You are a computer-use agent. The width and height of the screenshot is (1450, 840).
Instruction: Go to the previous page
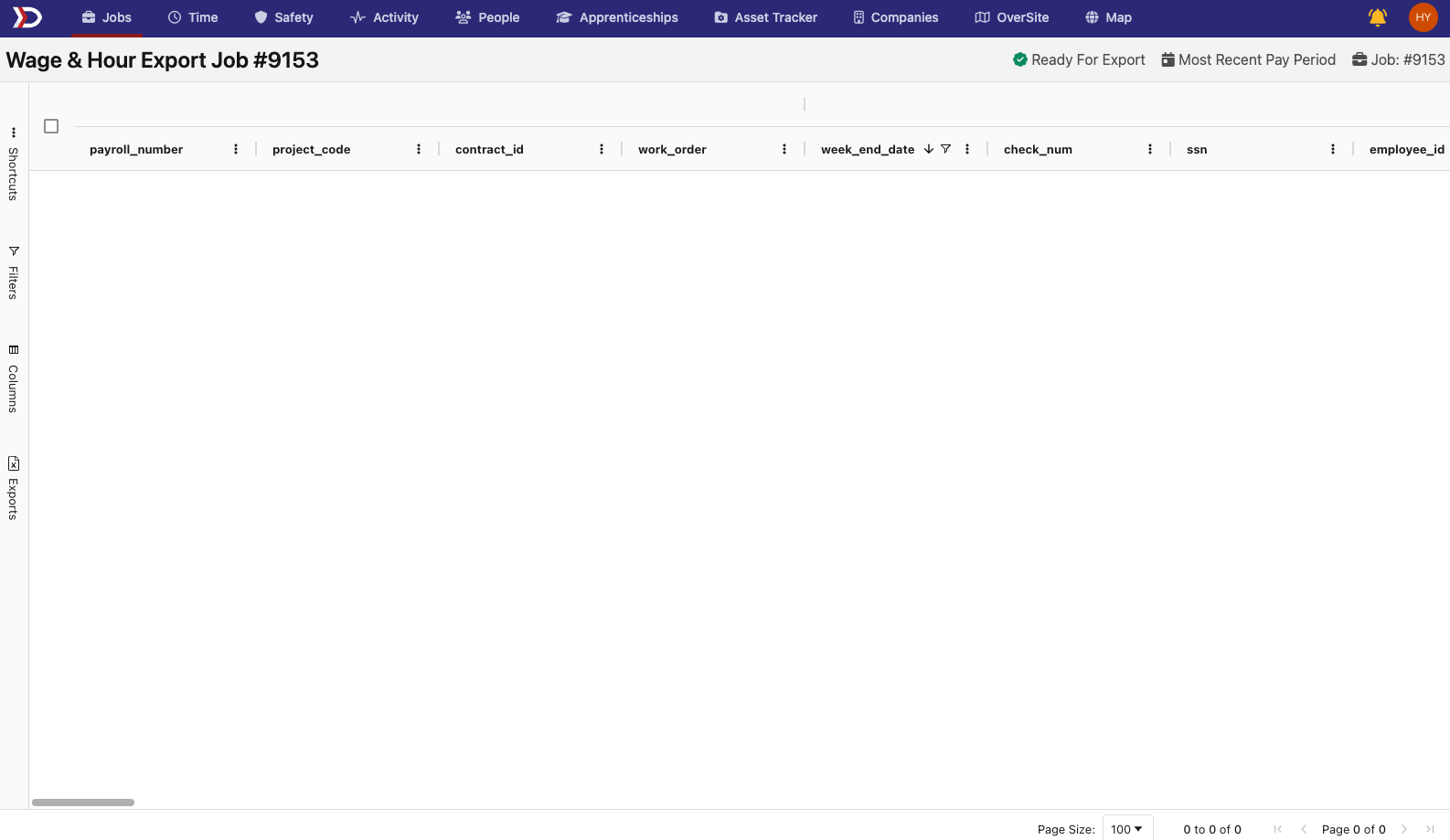pos(1304,829)
